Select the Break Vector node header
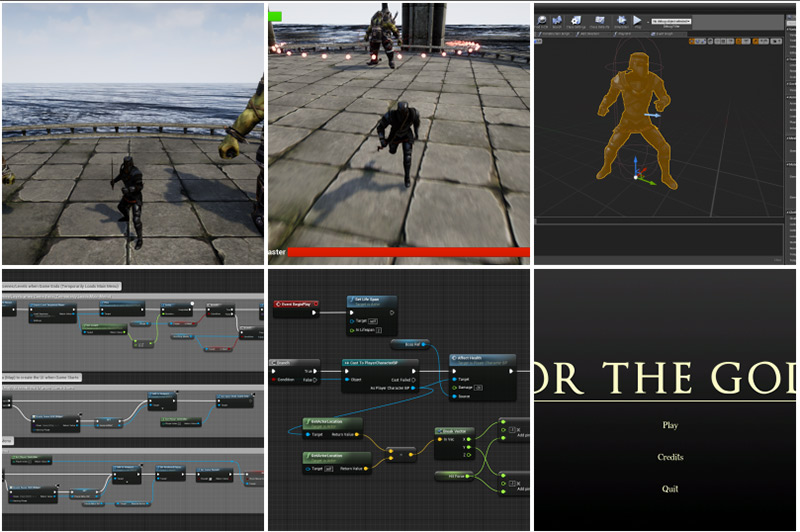800x532 pixels. pyautogui.click(x=455, y=431)
